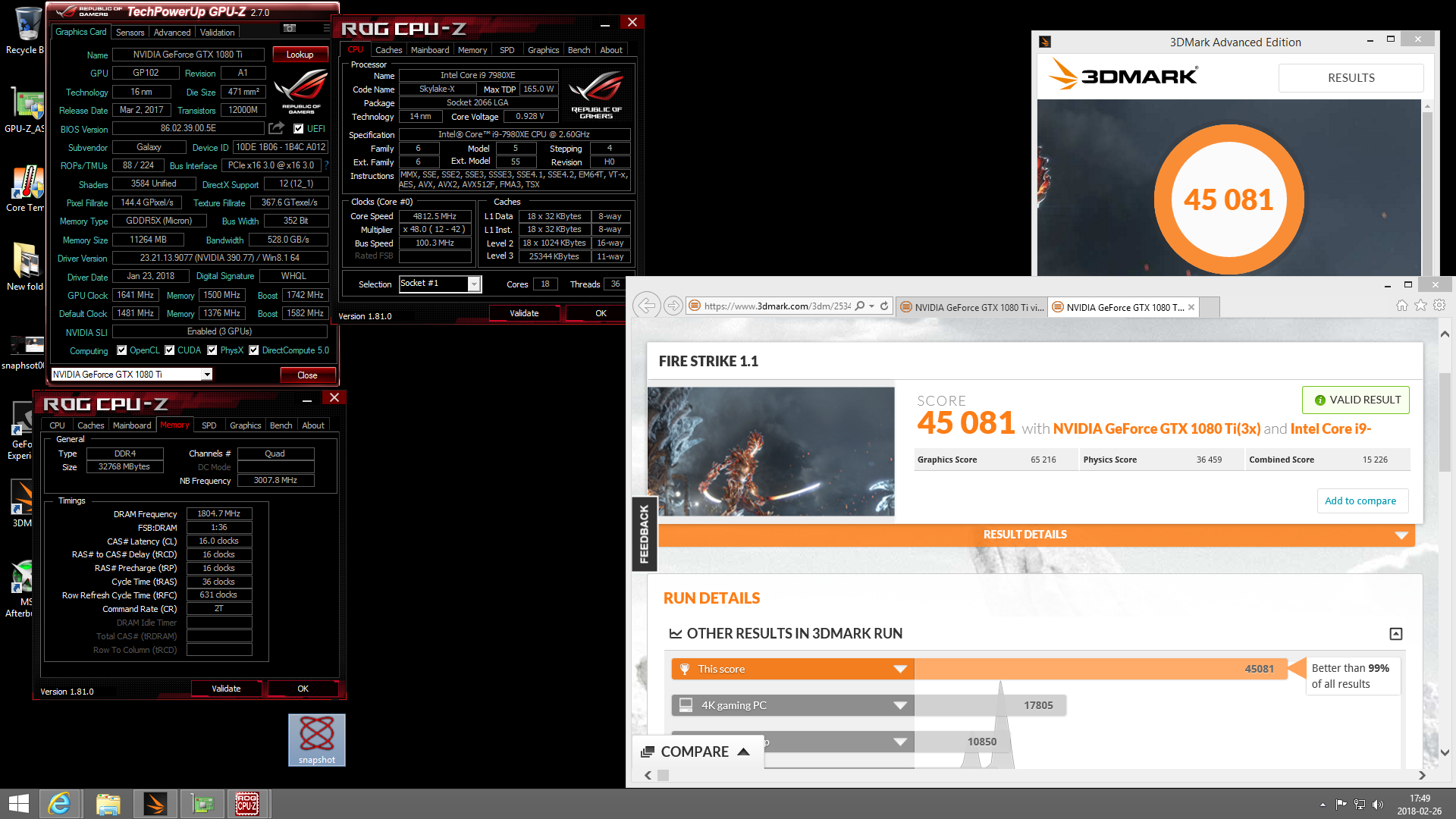This screenshot has width=1456, height=819.
Task: Close the active NVIDIA GeForce browser tab
Action: [1191, 307]
